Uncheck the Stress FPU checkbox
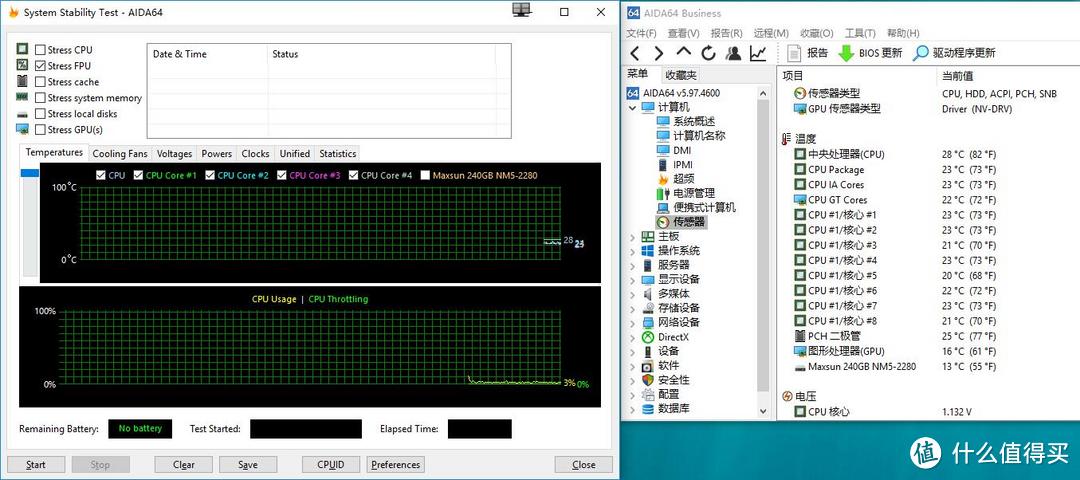The image size is (1080, 480). pyautogui.click(x=41, y=65)
